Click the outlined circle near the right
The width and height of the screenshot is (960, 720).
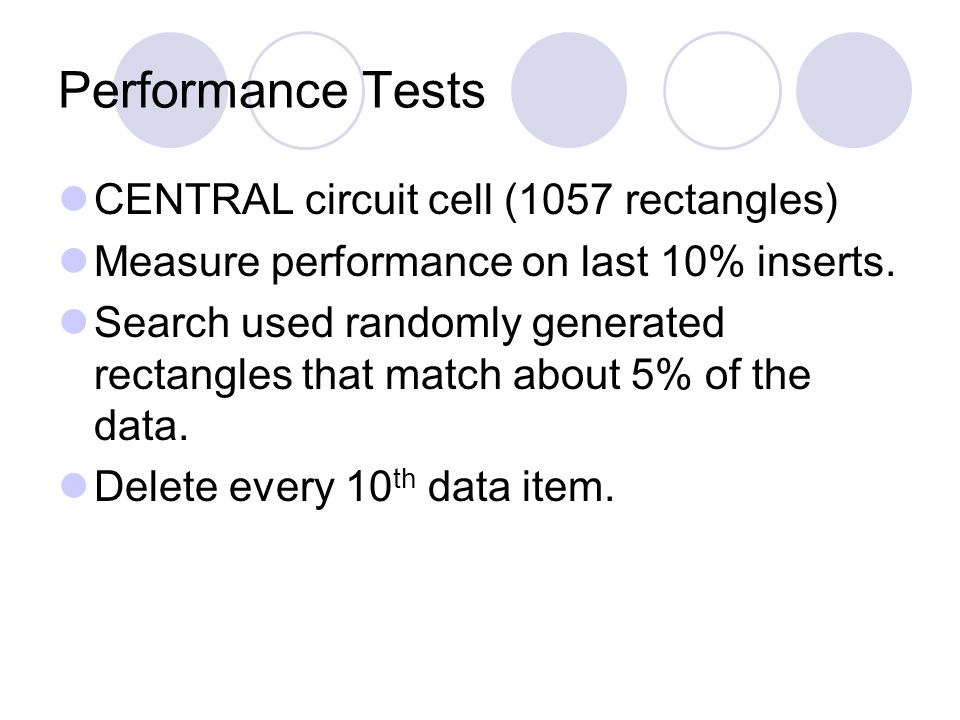click(x=722, y=90)
